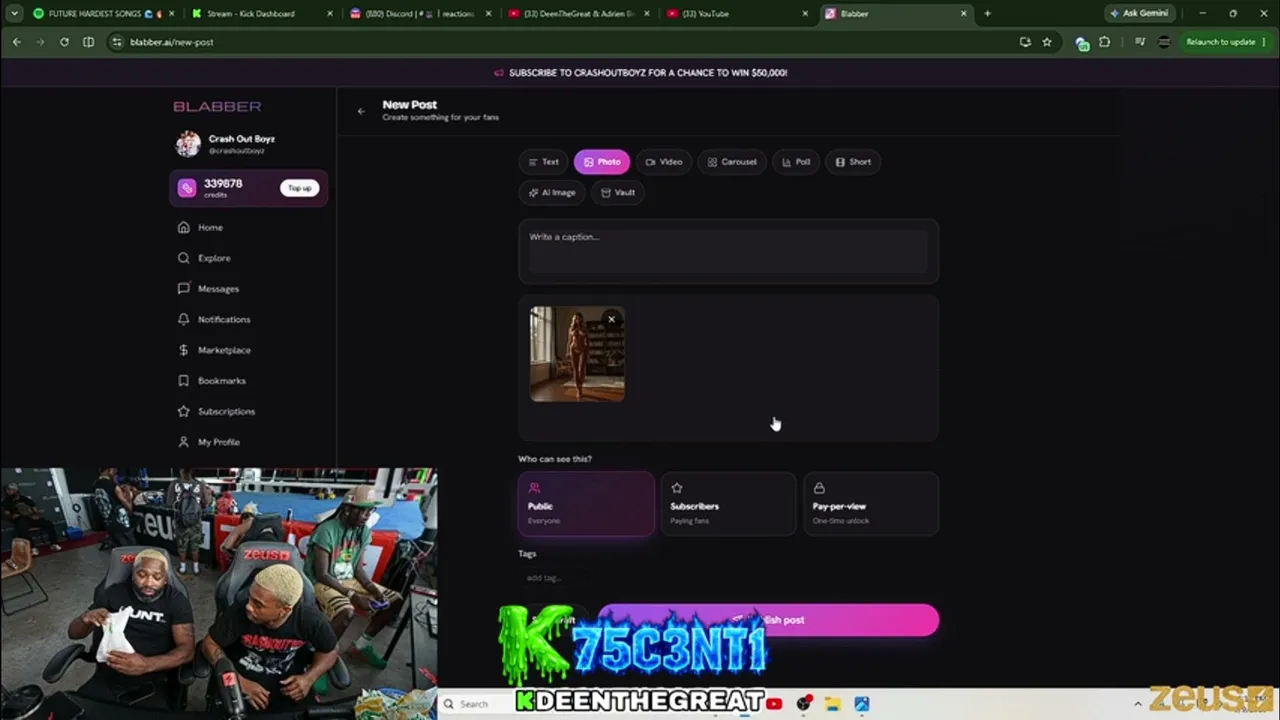The height and width of the screenshot is (720, 1280).
Task: Go to My Profile in sidebar
Action: pyautogui.click(x=208, y=442)
